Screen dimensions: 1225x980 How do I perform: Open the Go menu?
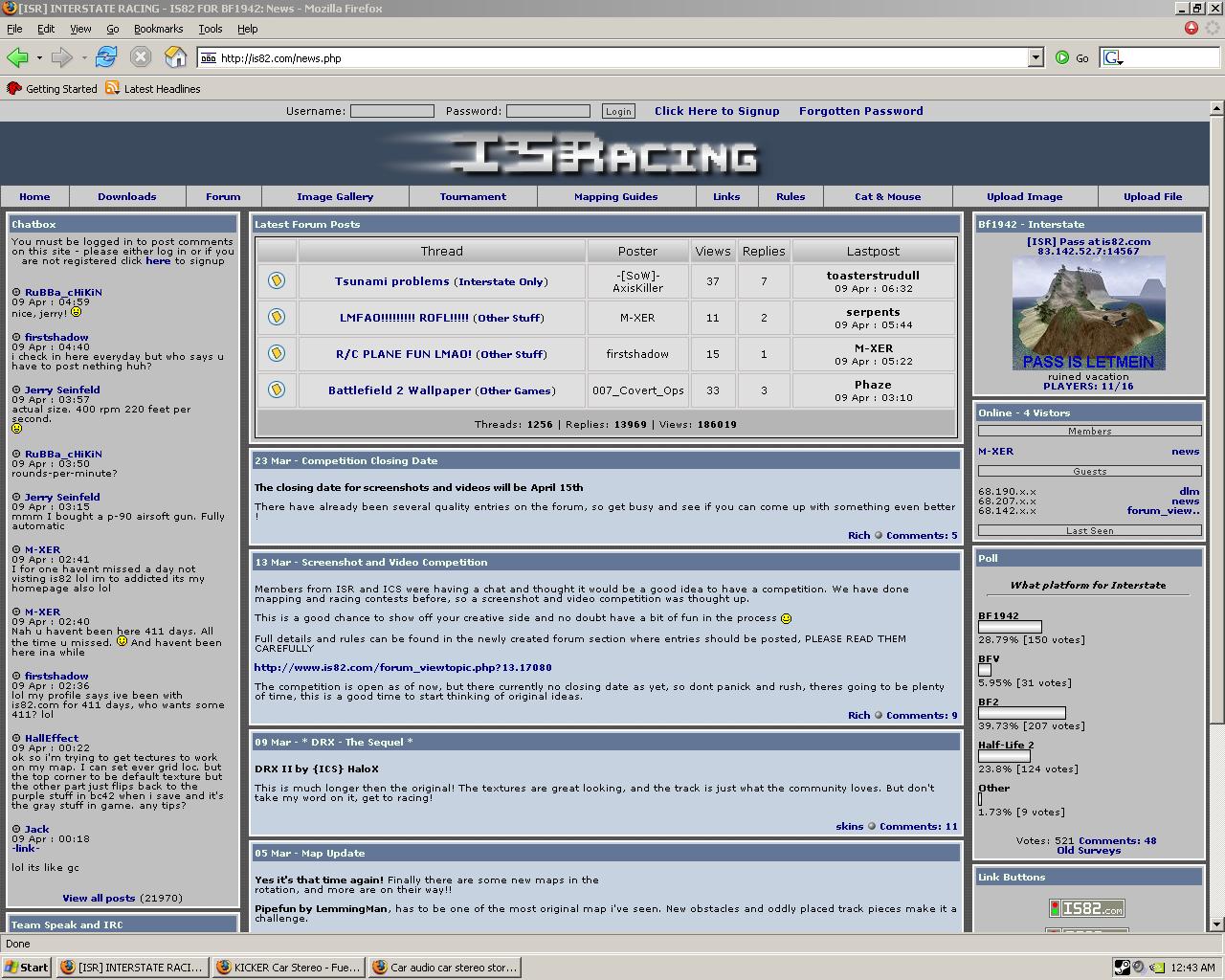tap(113, 29)
